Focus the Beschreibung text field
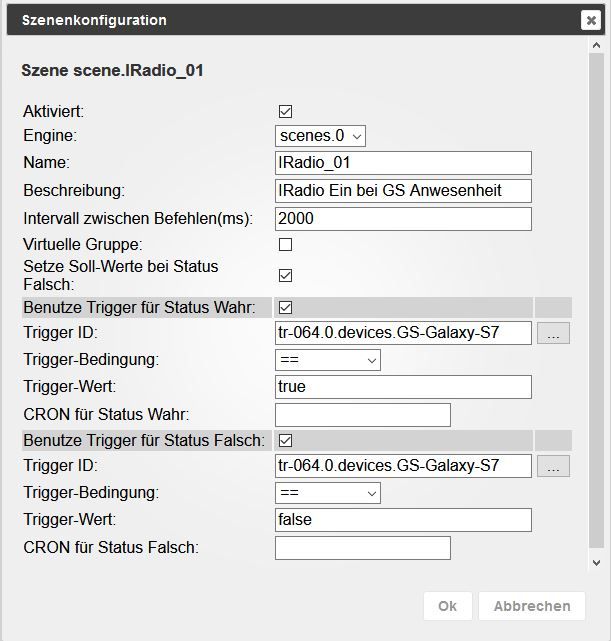Viewport: 611px width, 641px height. 403,190
